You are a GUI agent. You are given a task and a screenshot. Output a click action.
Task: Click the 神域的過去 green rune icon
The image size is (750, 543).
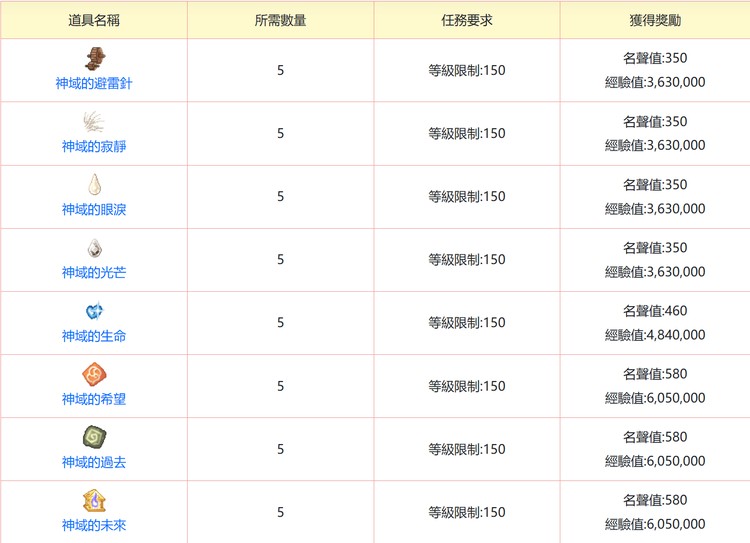94,438
